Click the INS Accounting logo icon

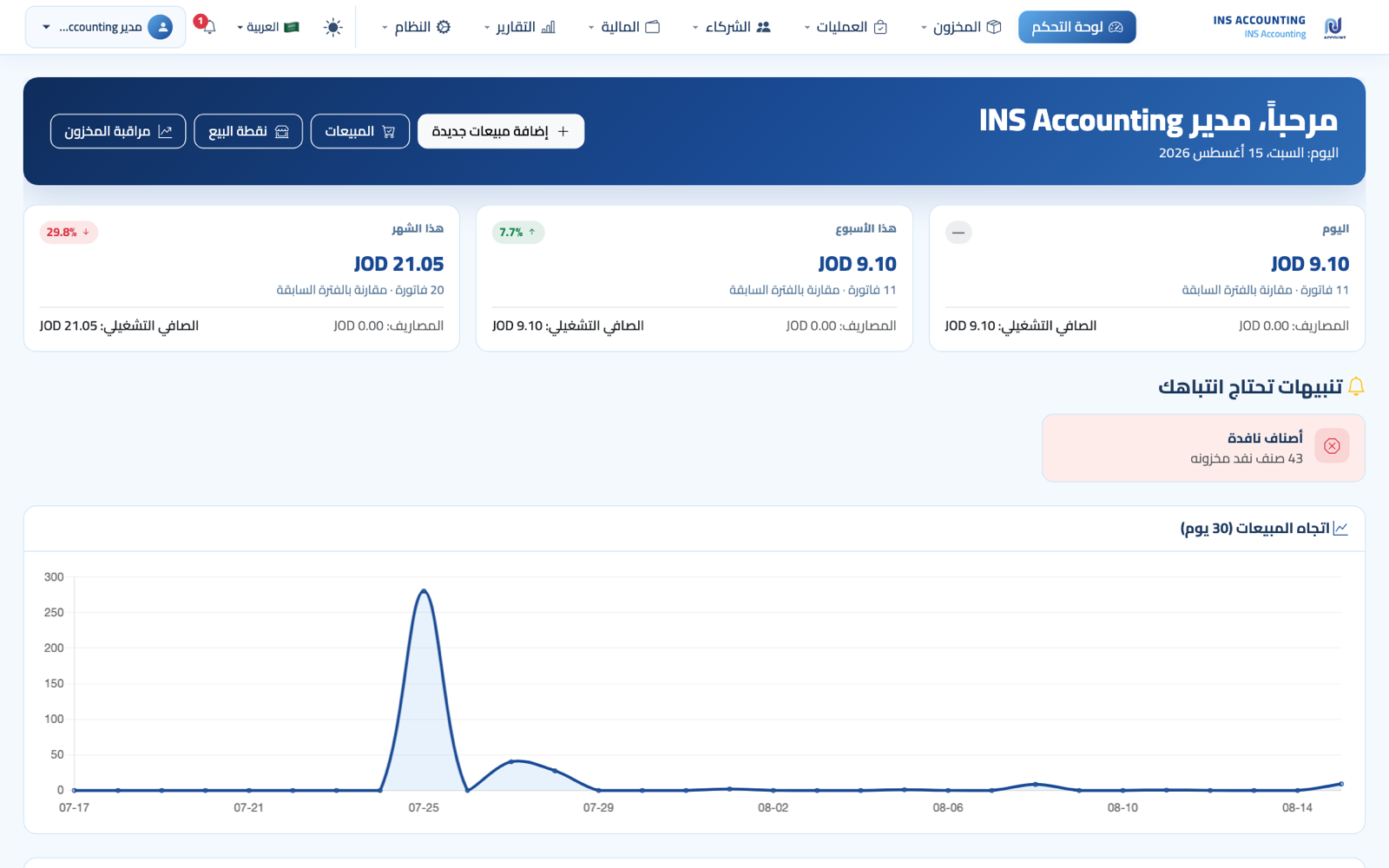coord(1334,28)
